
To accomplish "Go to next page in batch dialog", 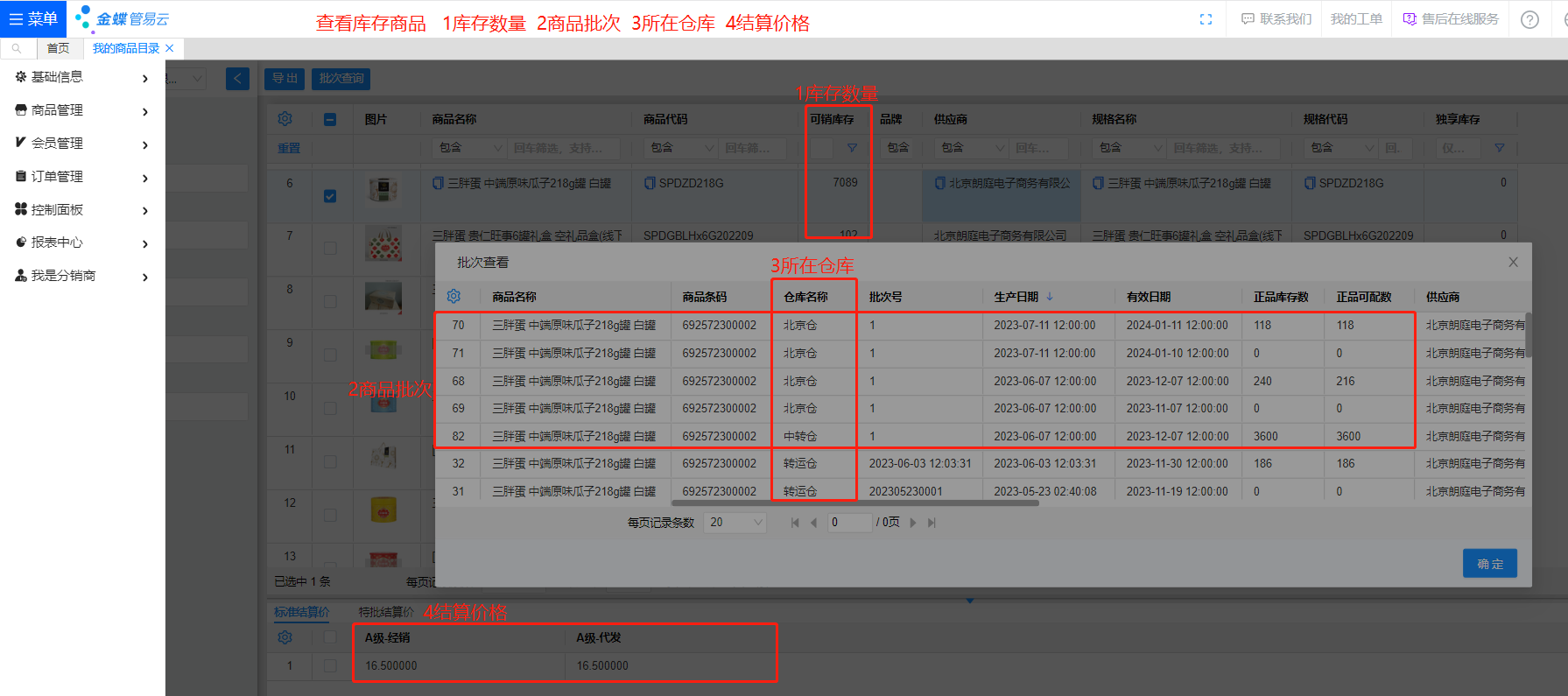I will click(913, 523).
